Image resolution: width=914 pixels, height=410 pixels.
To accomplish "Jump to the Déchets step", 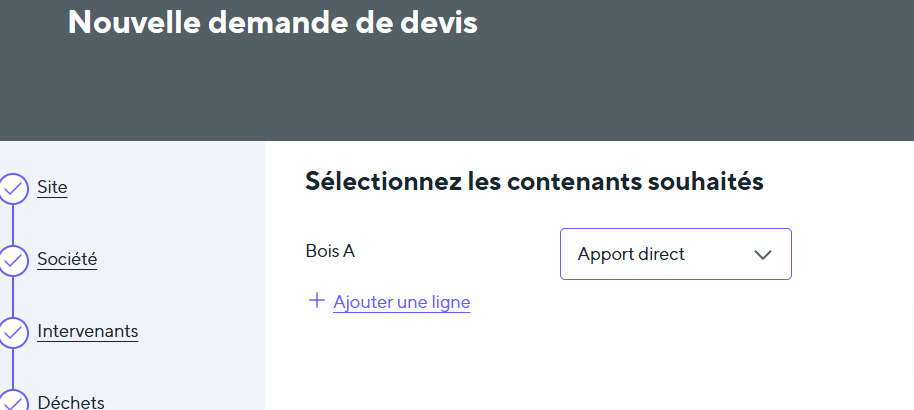I will 70,402.
